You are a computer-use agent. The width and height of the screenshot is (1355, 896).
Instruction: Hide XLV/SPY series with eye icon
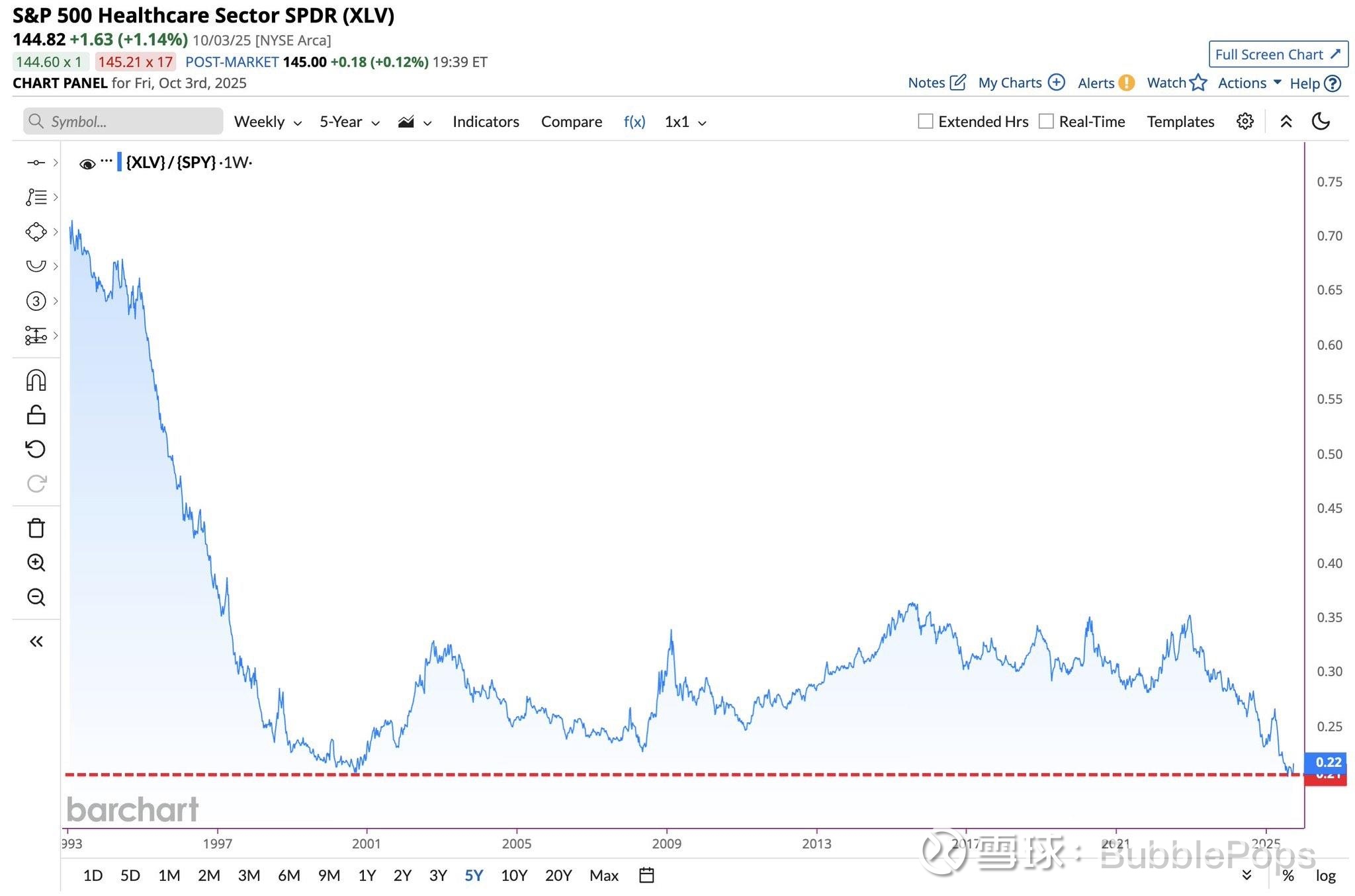(87, 164)
